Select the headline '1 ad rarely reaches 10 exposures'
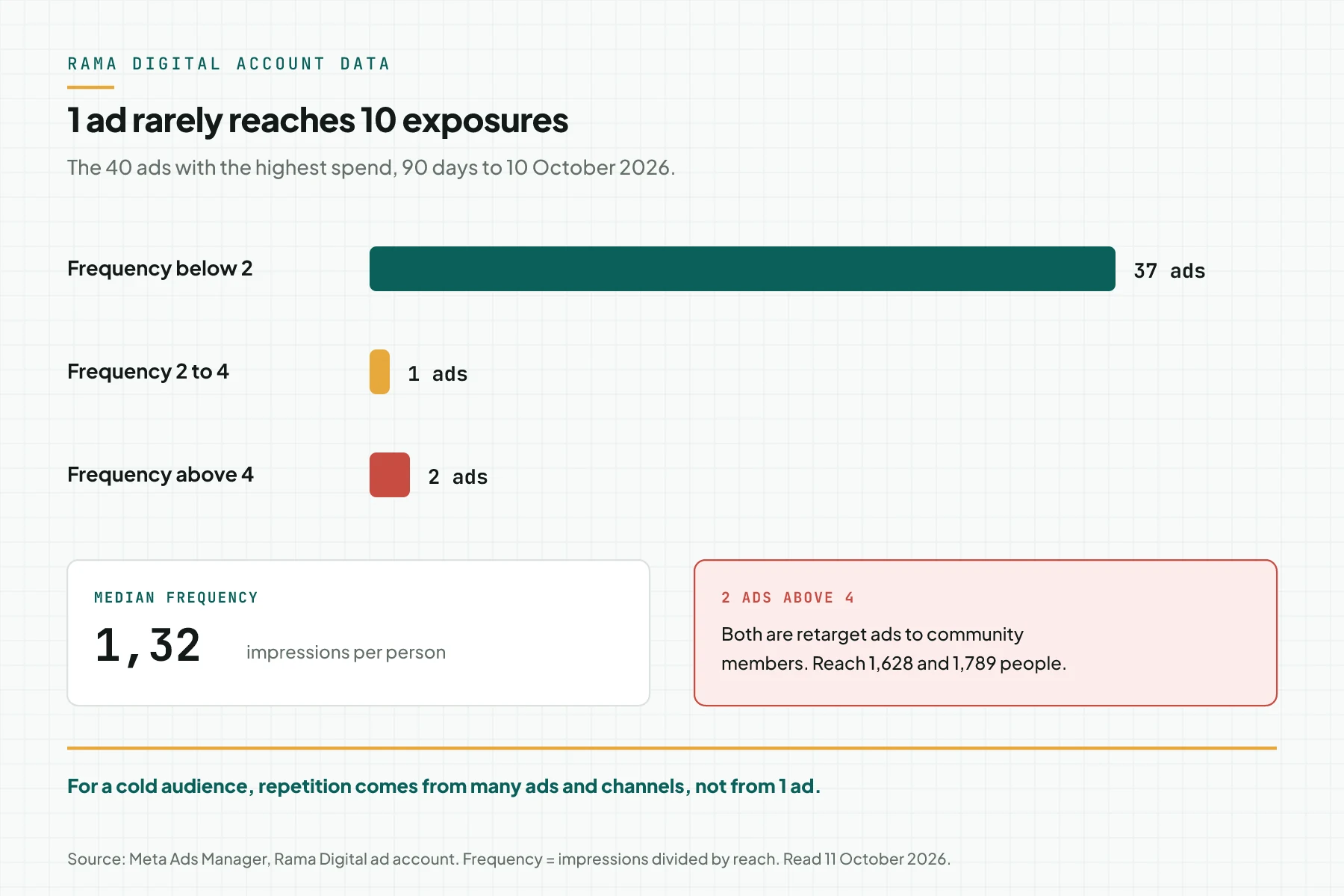The height and width of the screenshot is (896, 1344). pos(317,120)
